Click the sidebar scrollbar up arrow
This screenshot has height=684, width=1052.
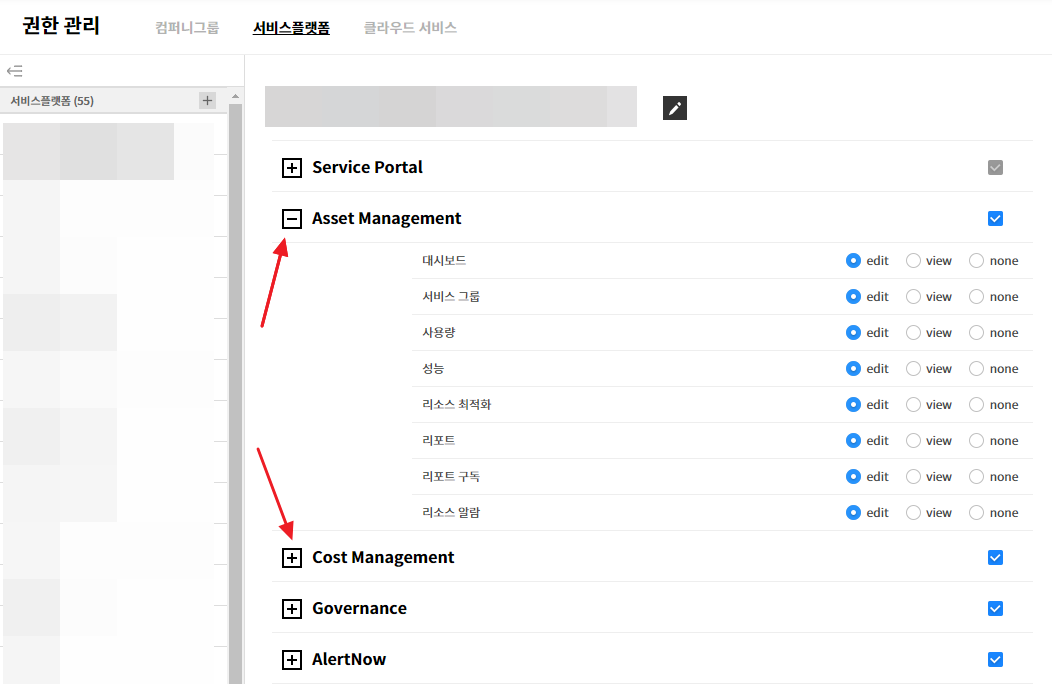point(236,98)
